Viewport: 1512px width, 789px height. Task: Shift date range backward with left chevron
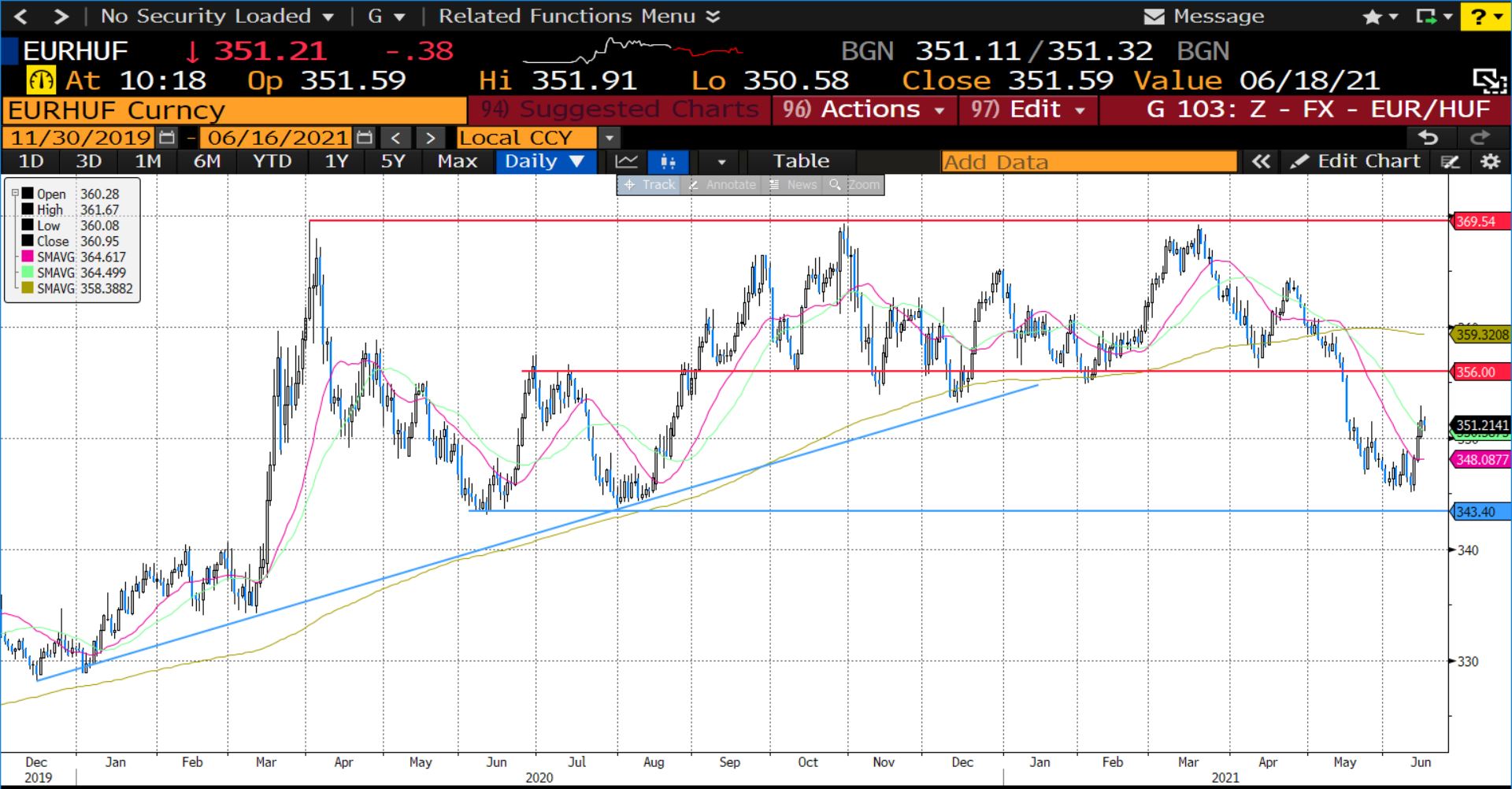tap(396, 139)
